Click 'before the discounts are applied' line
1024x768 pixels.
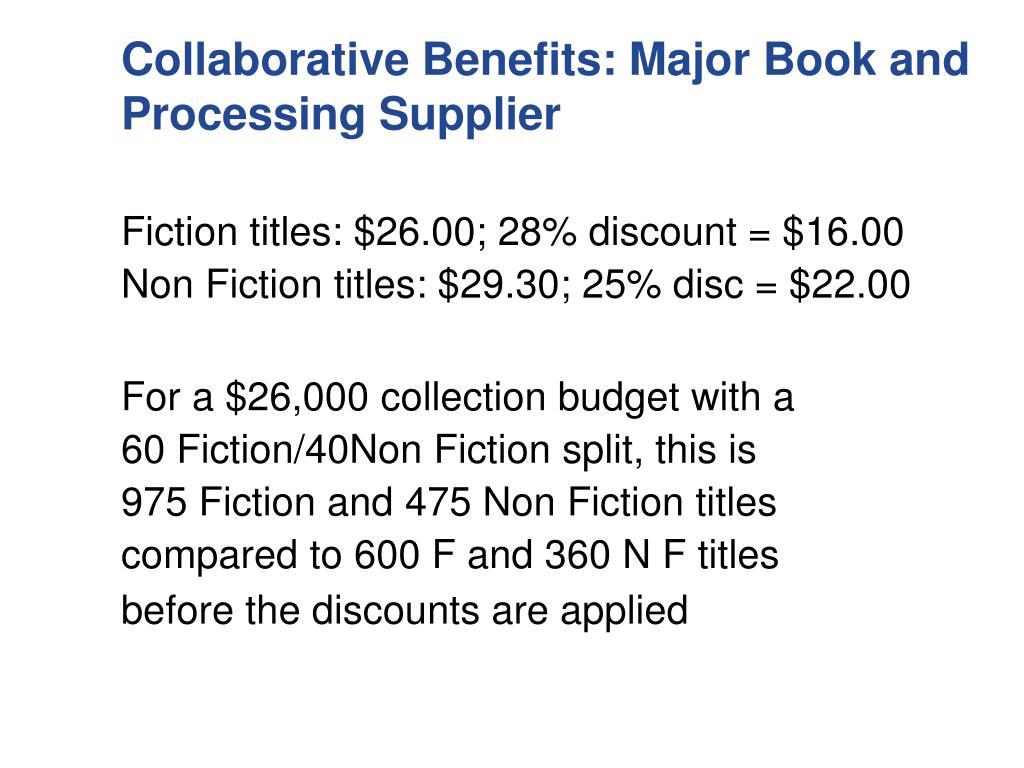405,611
